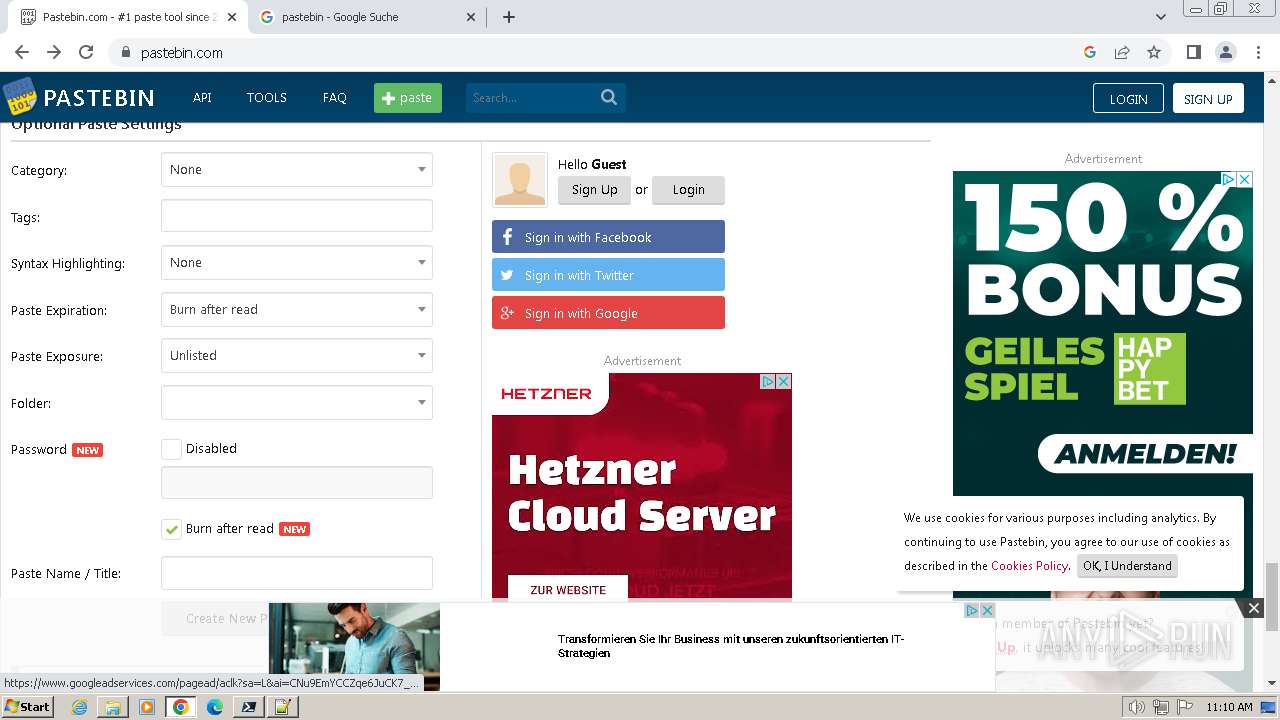Open Chrome three-dot menu

pos(1257,52)
